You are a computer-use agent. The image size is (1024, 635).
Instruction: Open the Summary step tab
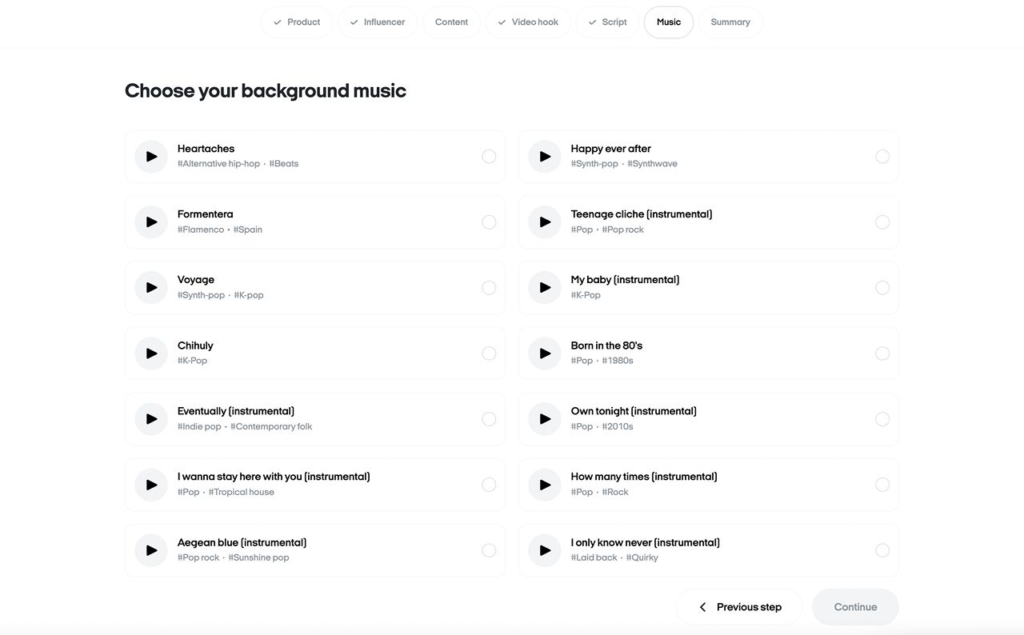click(730, 22)
